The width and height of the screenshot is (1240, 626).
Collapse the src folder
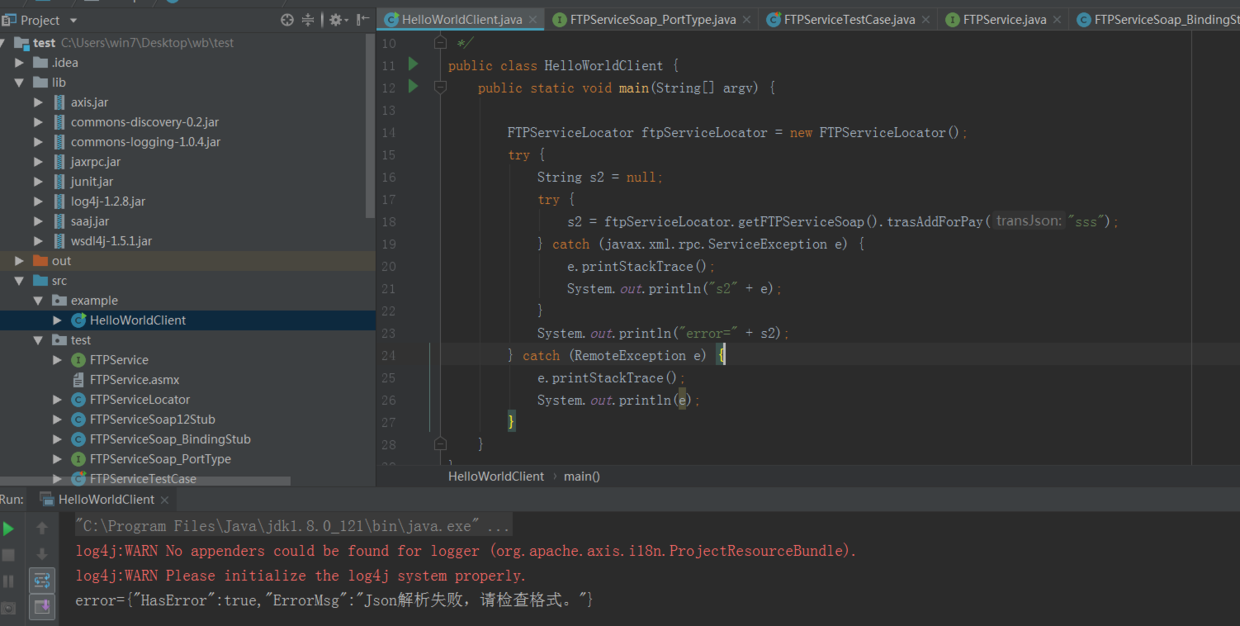(x=19, y=281)
